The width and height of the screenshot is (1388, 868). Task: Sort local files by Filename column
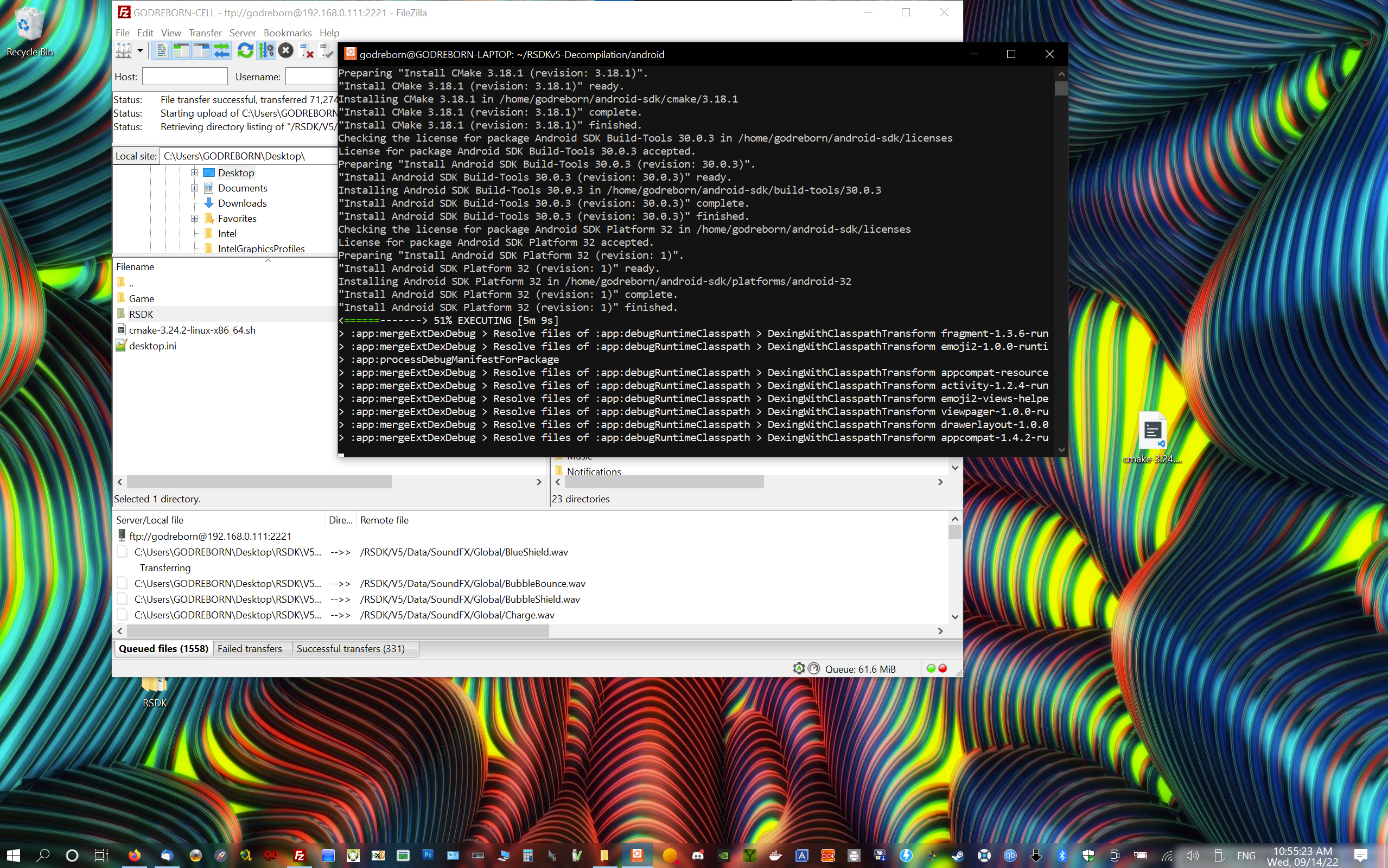click(x=136, y=266)
